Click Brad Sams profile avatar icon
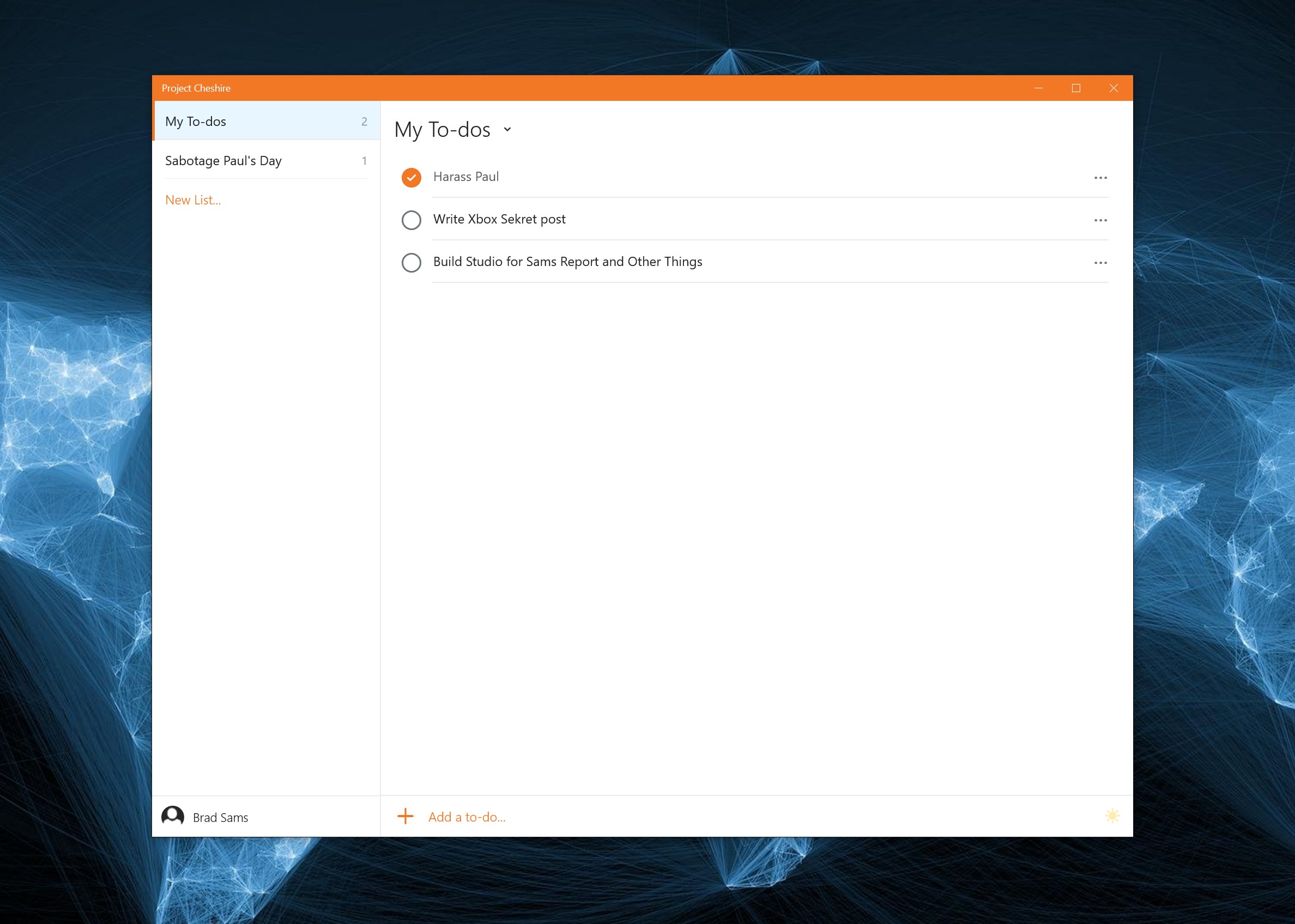The image size is (1295, 924). 173,817
